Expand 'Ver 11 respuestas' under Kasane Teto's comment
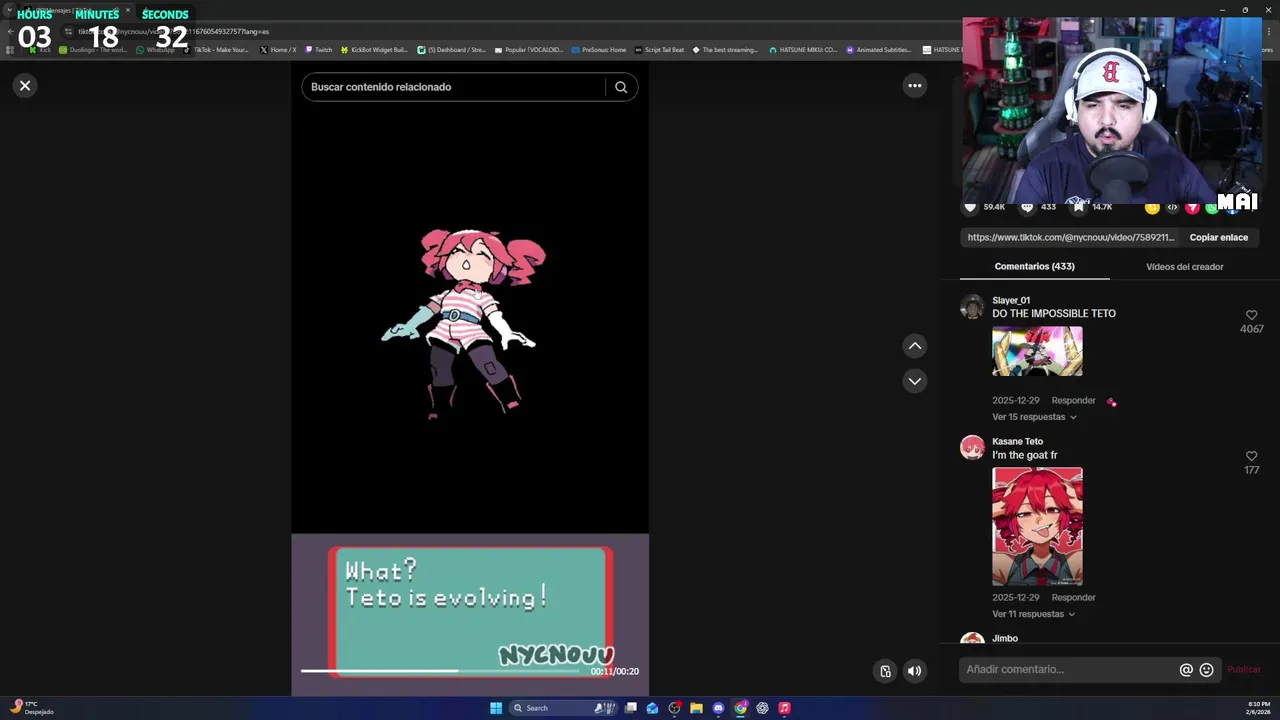1280x720 pixels. click(1034, 614)
